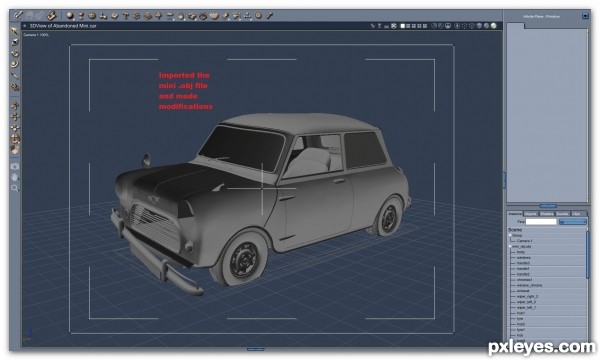This screenshot has width=600, height=360.
Task: Select the Rotate tool in left toolbar
Action: [15, 53]
